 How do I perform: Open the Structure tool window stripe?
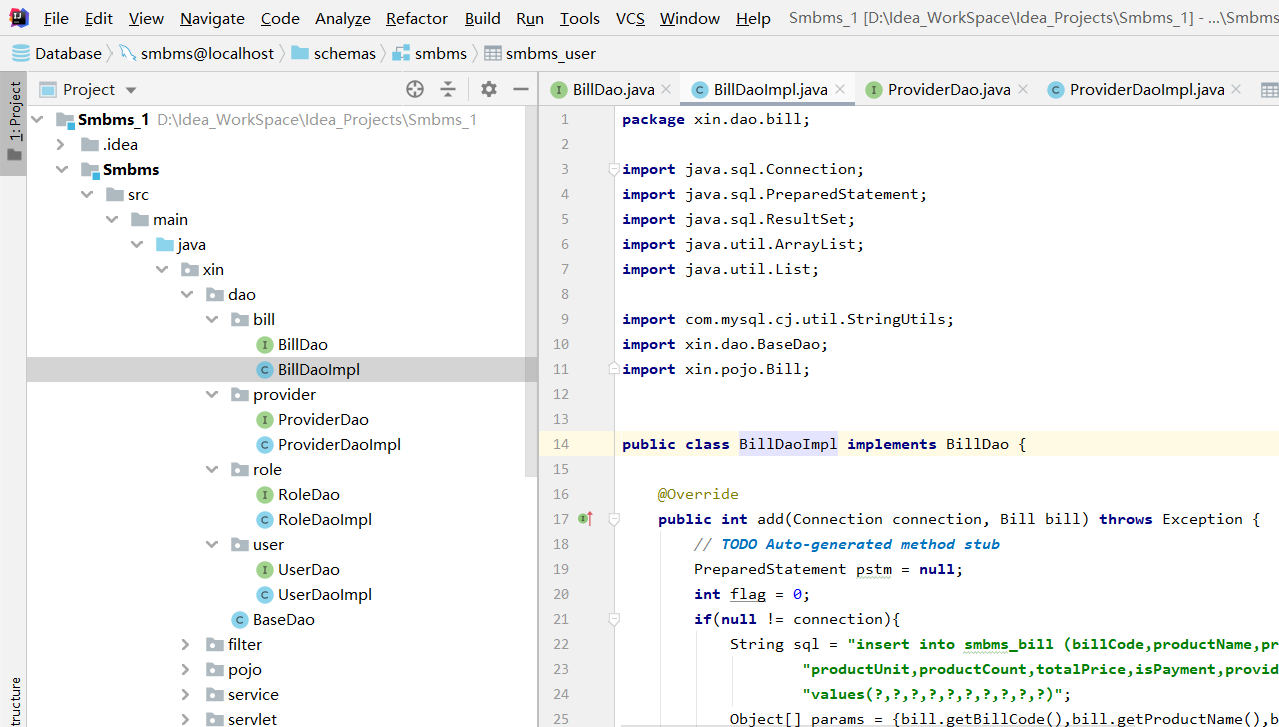[x=14, y=700]
